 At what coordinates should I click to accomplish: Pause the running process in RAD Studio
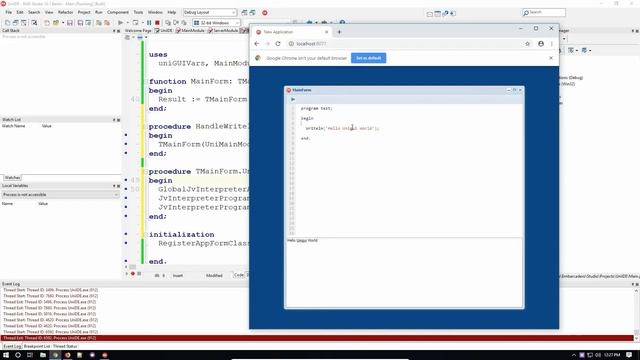point(149,23)
